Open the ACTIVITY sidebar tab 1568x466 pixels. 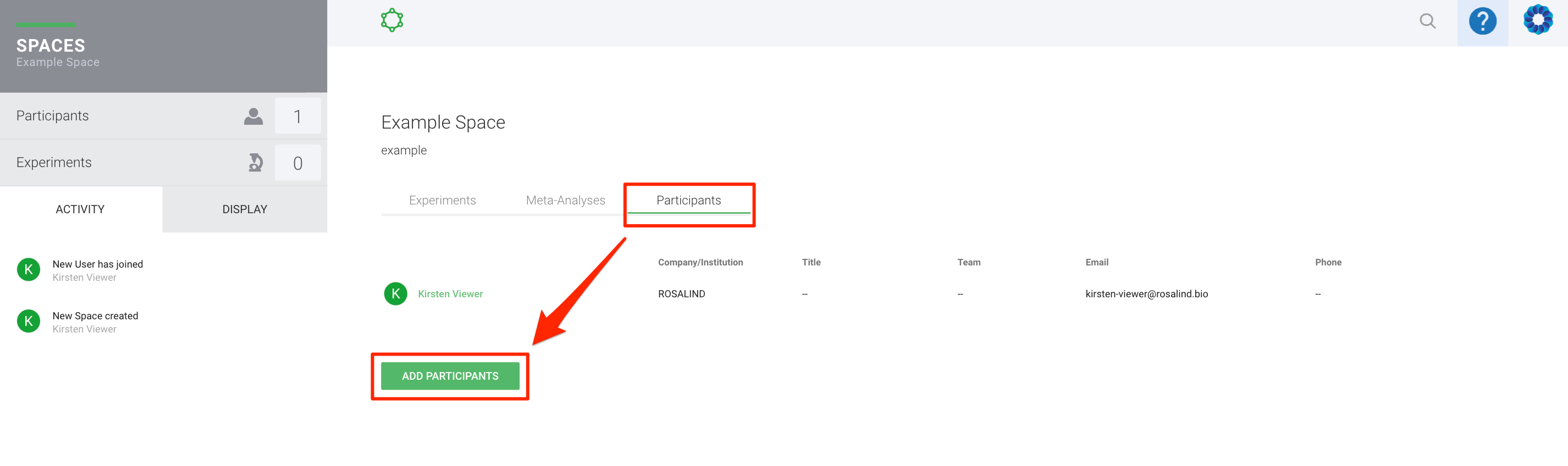click(80, 209)
